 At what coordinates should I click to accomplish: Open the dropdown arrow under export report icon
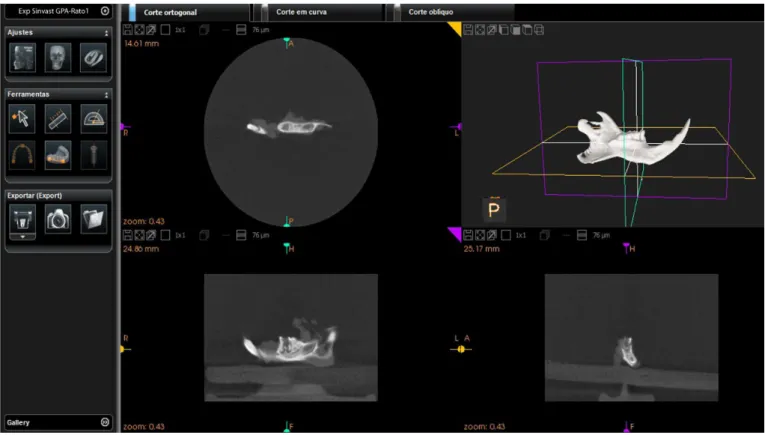click(22, 237)
